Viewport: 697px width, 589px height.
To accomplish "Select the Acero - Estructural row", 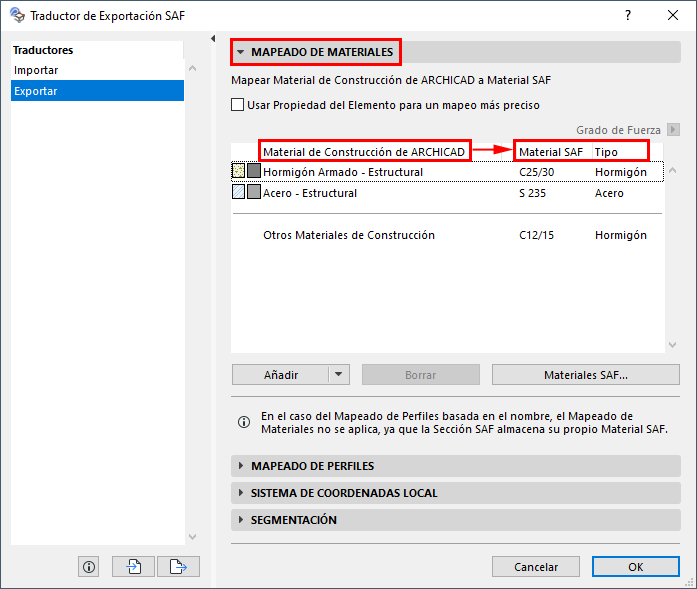I will 447,192.
